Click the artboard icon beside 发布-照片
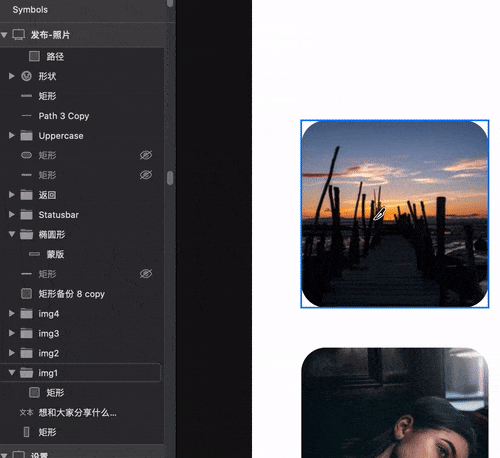The image size is (500, 458). [x=19, y=35]
